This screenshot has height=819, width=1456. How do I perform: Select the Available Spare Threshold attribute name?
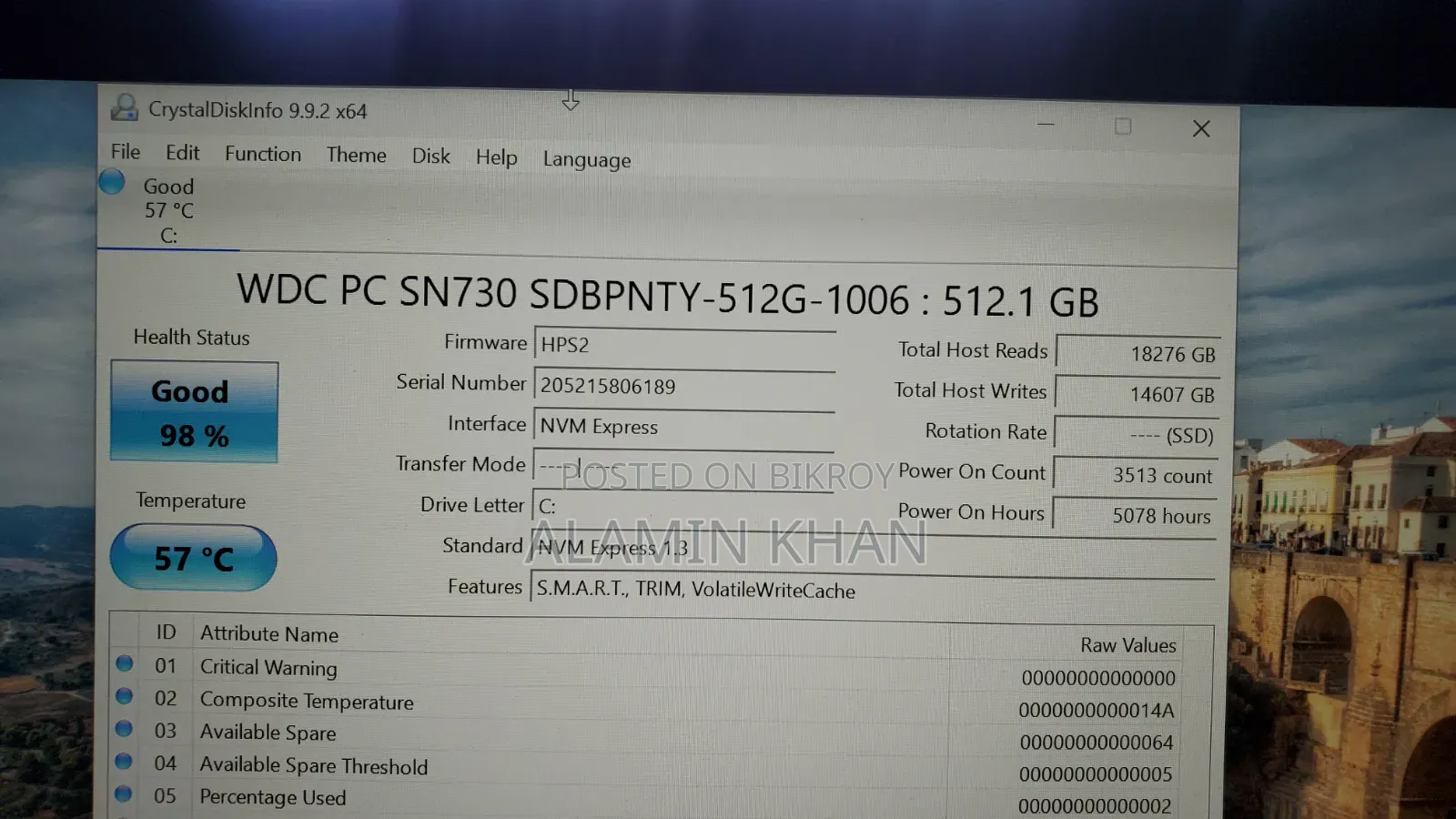[314, 765]
